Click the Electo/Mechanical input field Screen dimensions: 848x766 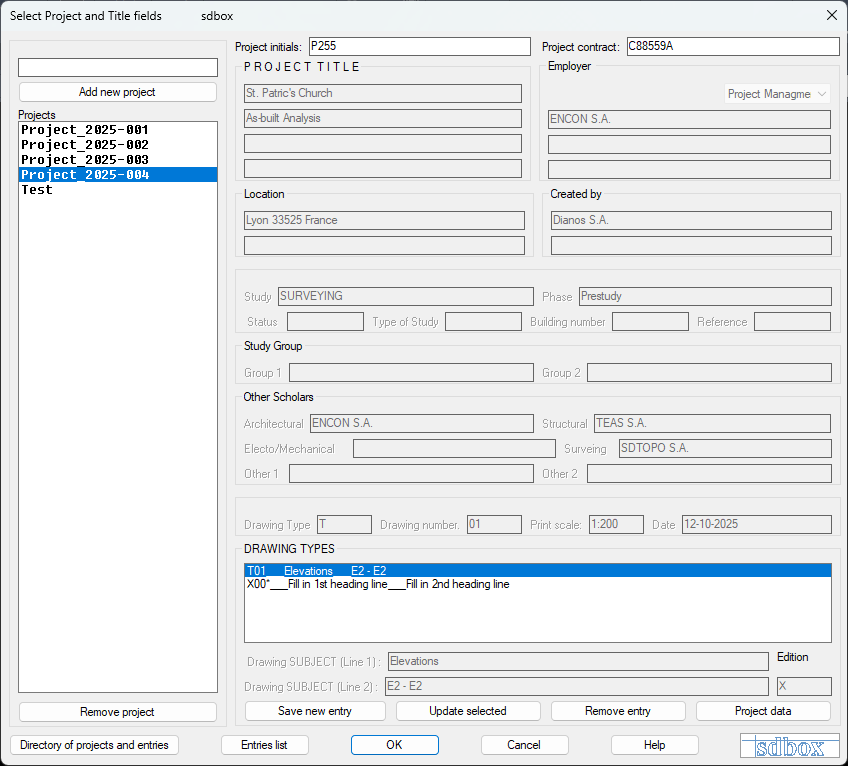[454, 448]
